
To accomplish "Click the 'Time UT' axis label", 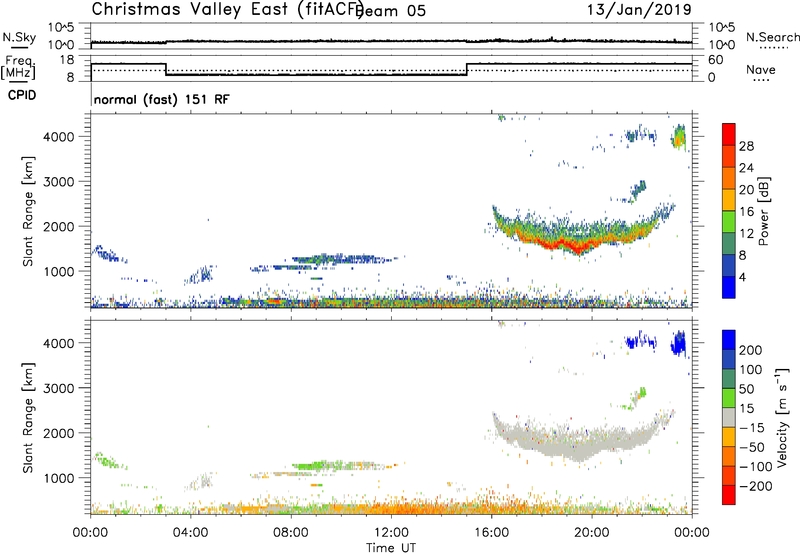I will tap(391, 548).
